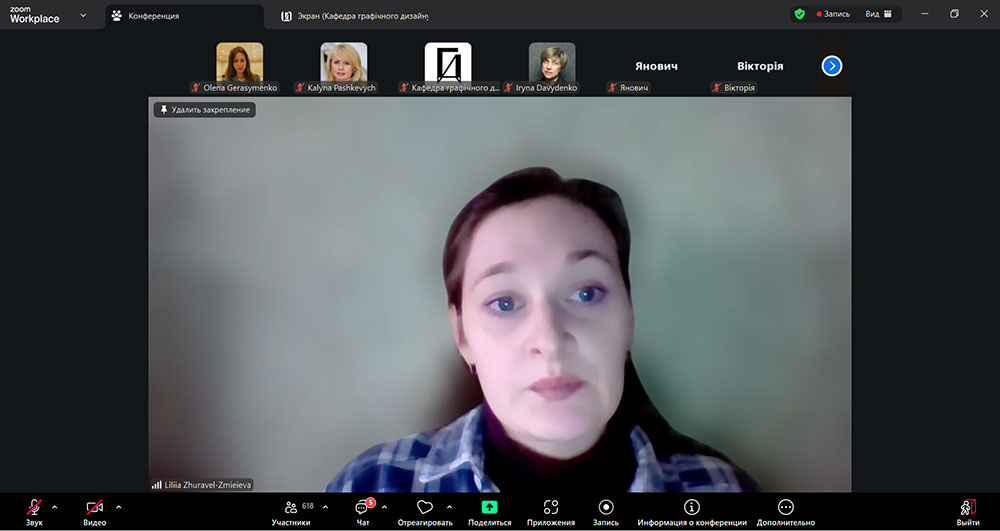The width and height of the screenshot is (1000, 531).
Task: Expand audio options arrow next to Звук
Action: point(54,506)
